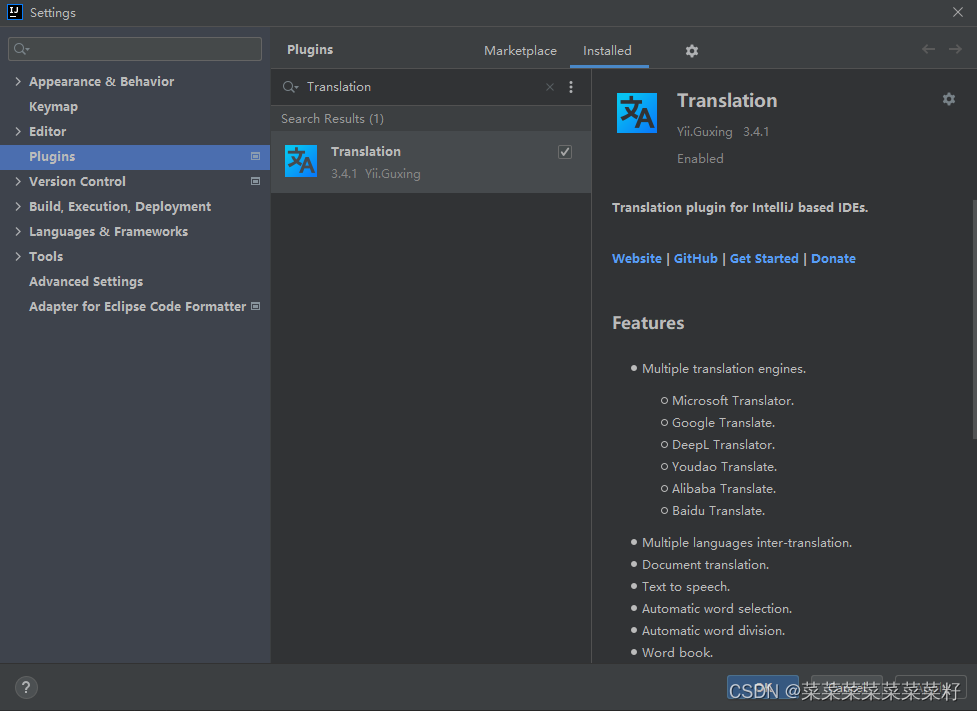Open the plugins gear menu beside Installed tab
Viewport: 977px width, 711px height.
pos(692,51)
